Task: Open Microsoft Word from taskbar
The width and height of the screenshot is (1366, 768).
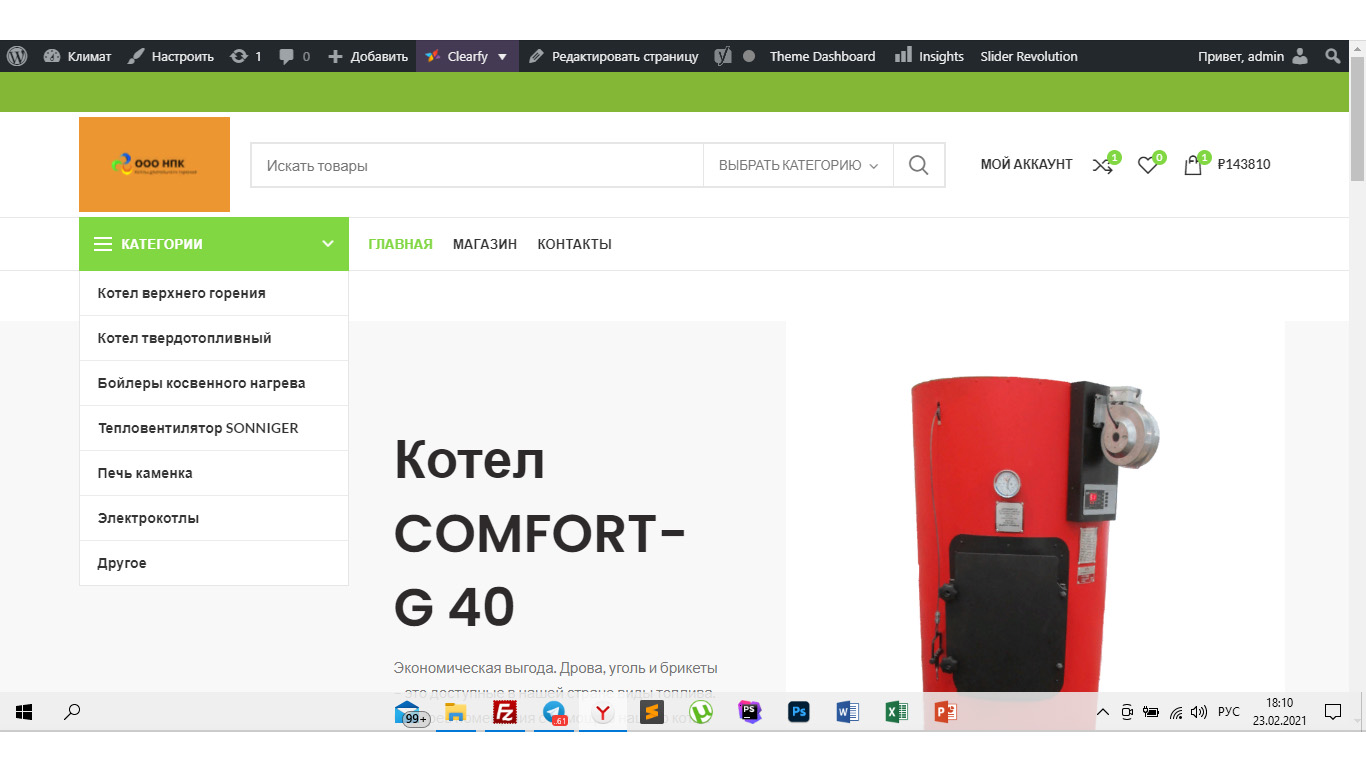Action: point(848,712)
